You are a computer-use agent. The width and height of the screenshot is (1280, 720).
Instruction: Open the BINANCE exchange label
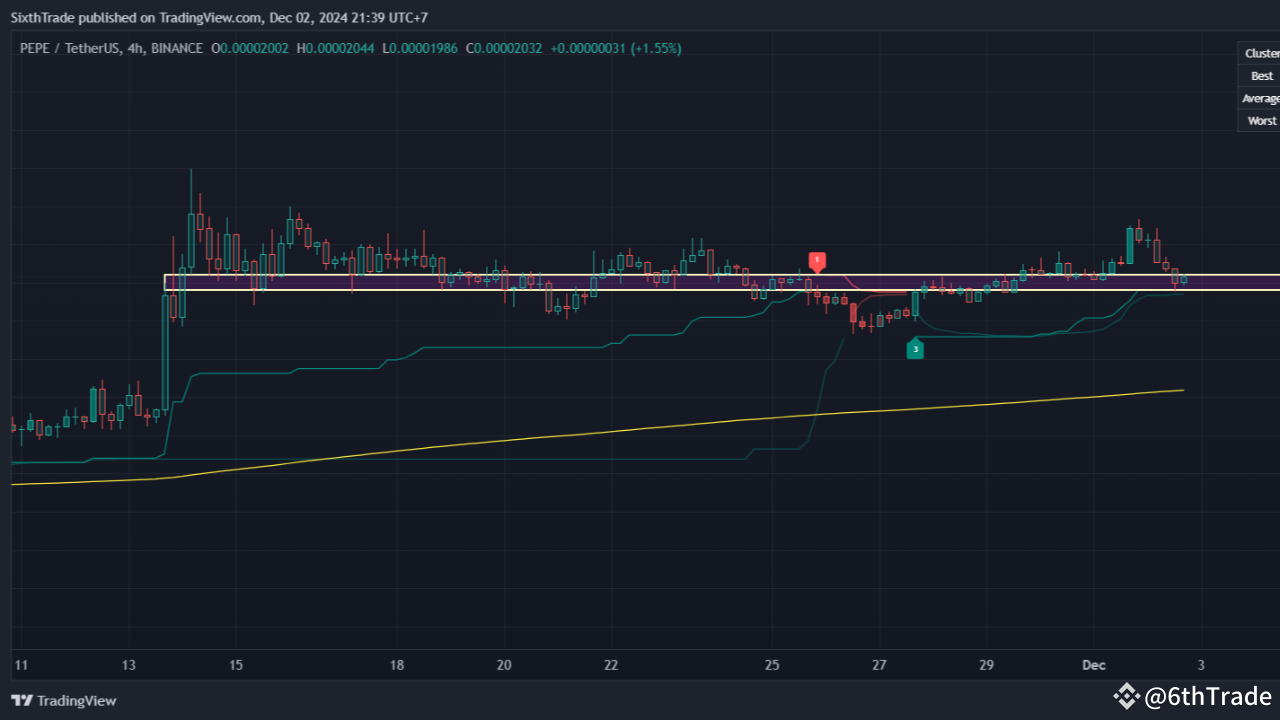[x=175, y=48]
